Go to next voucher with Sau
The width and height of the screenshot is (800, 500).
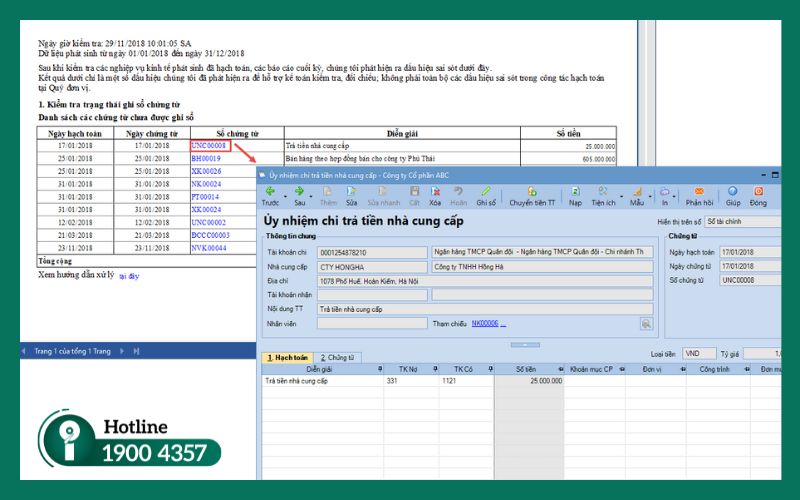298,194
